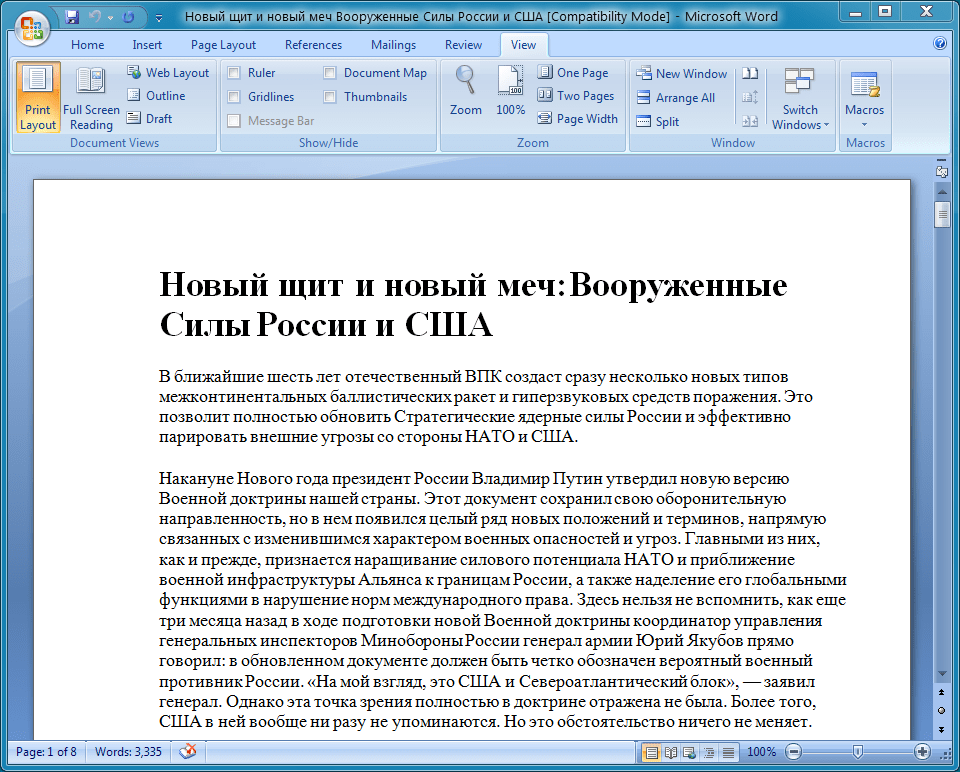The width and height of the screenshot is (960, 772).
Task: Click View Side by Side icon
Action: pos(750,73)
